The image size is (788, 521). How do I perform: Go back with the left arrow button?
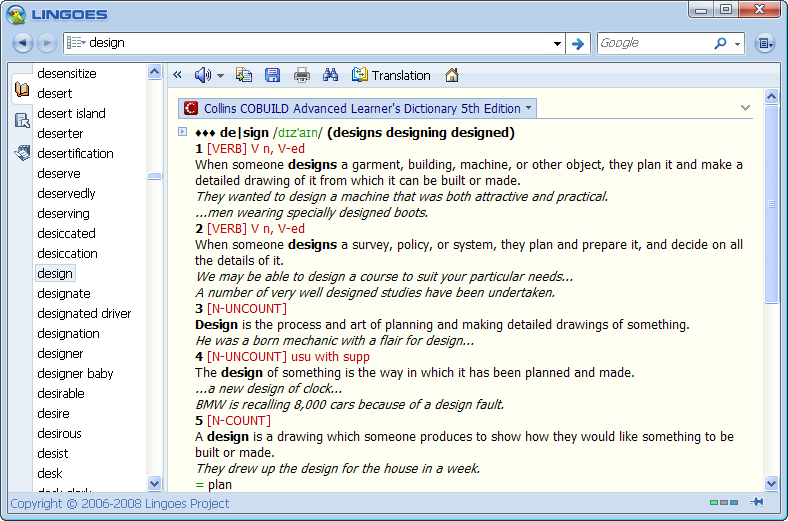(23, 43)
